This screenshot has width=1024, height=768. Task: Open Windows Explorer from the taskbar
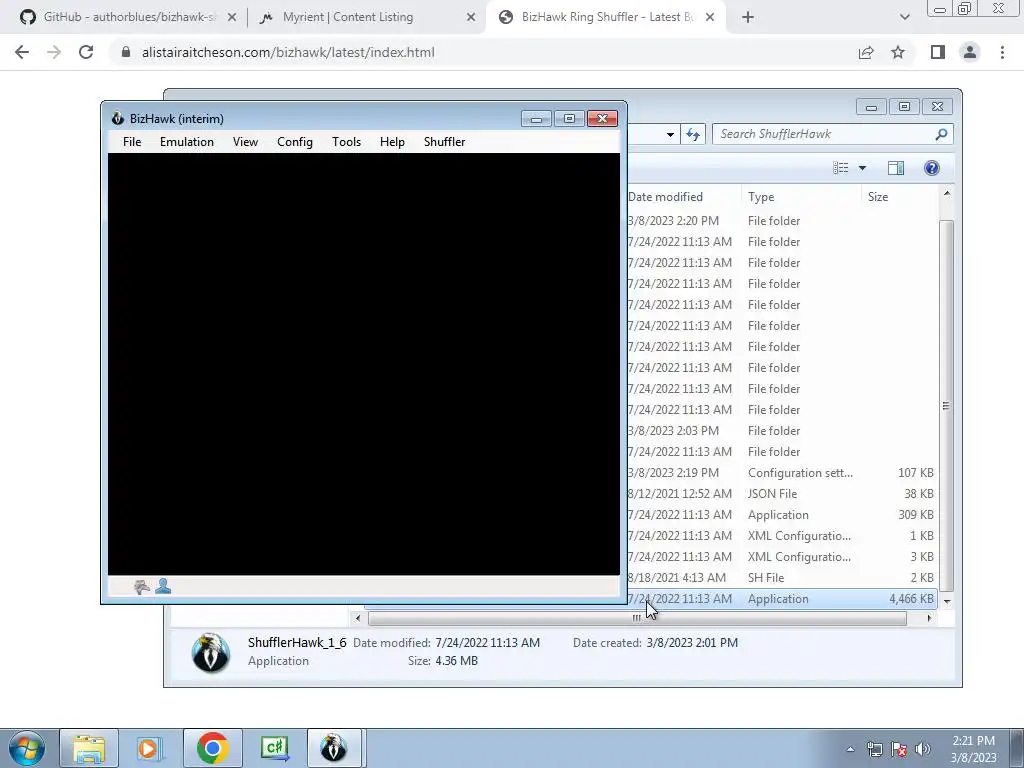click(89, 748)
